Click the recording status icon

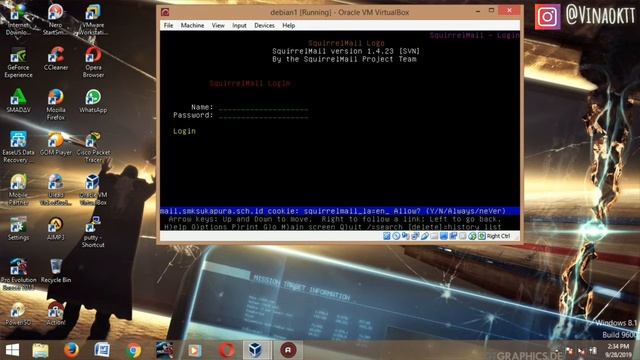click(x=453, y=236)
